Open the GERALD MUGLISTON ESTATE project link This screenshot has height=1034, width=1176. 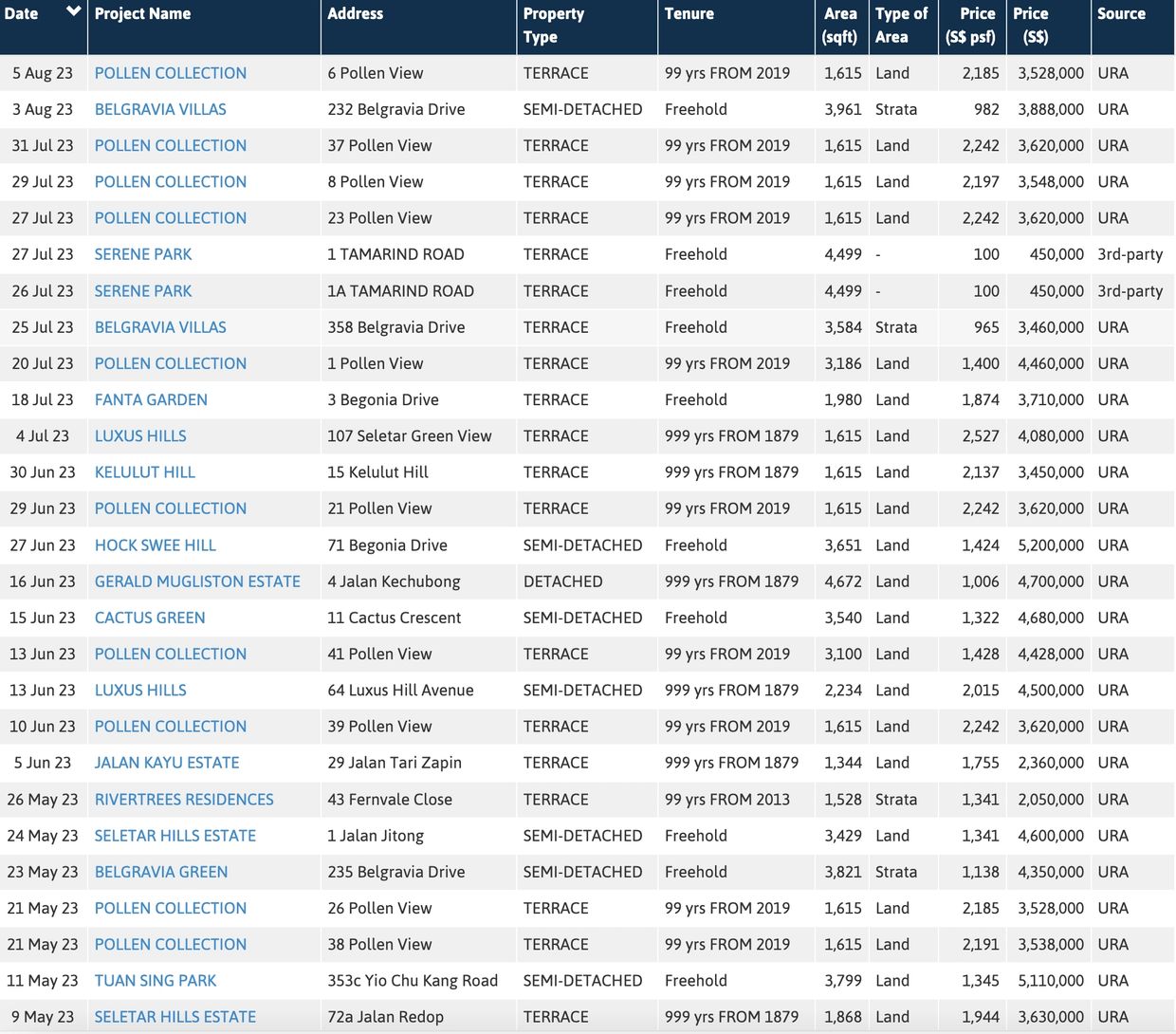click(x=197, y=582)
